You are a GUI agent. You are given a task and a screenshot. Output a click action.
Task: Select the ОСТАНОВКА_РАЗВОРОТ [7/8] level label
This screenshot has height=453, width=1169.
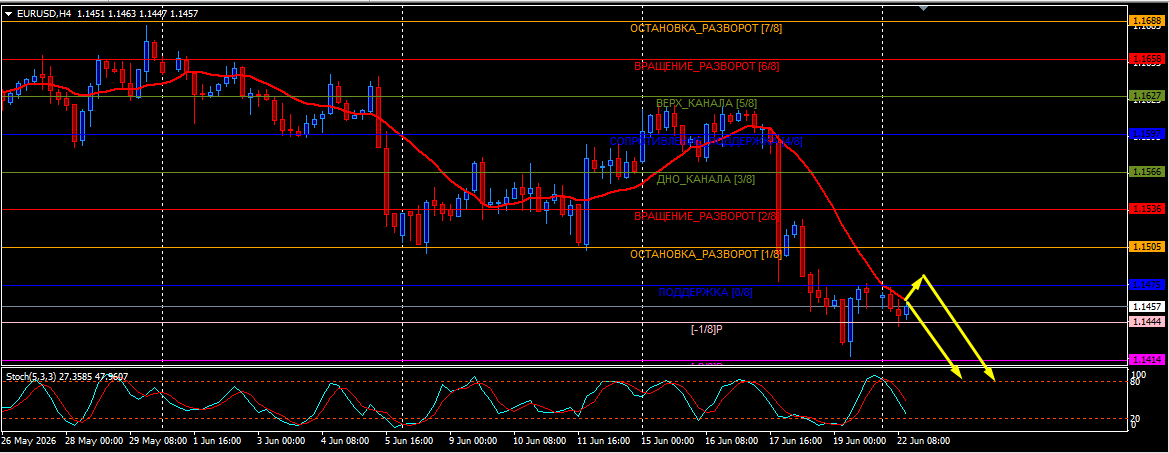(706, 28)
